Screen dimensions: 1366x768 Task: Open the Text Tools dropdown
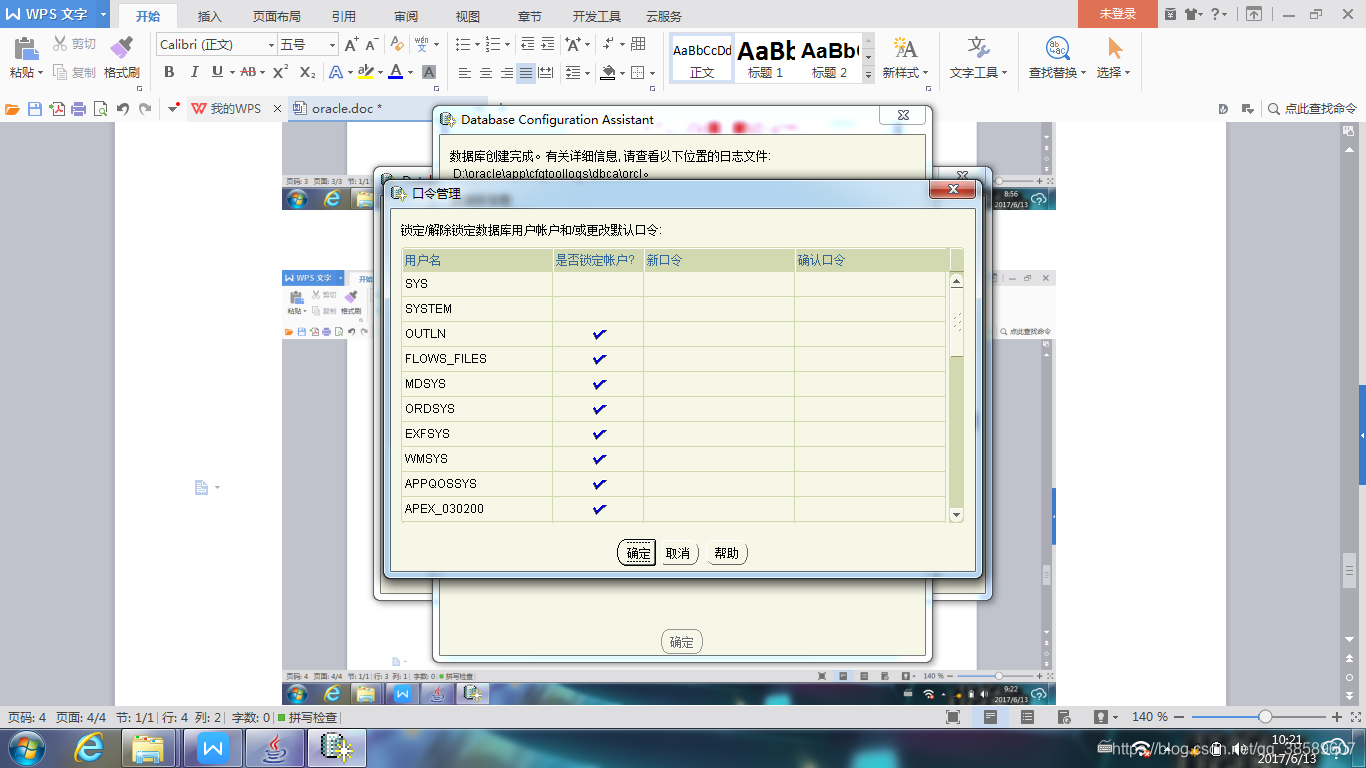pos(1004,73)
